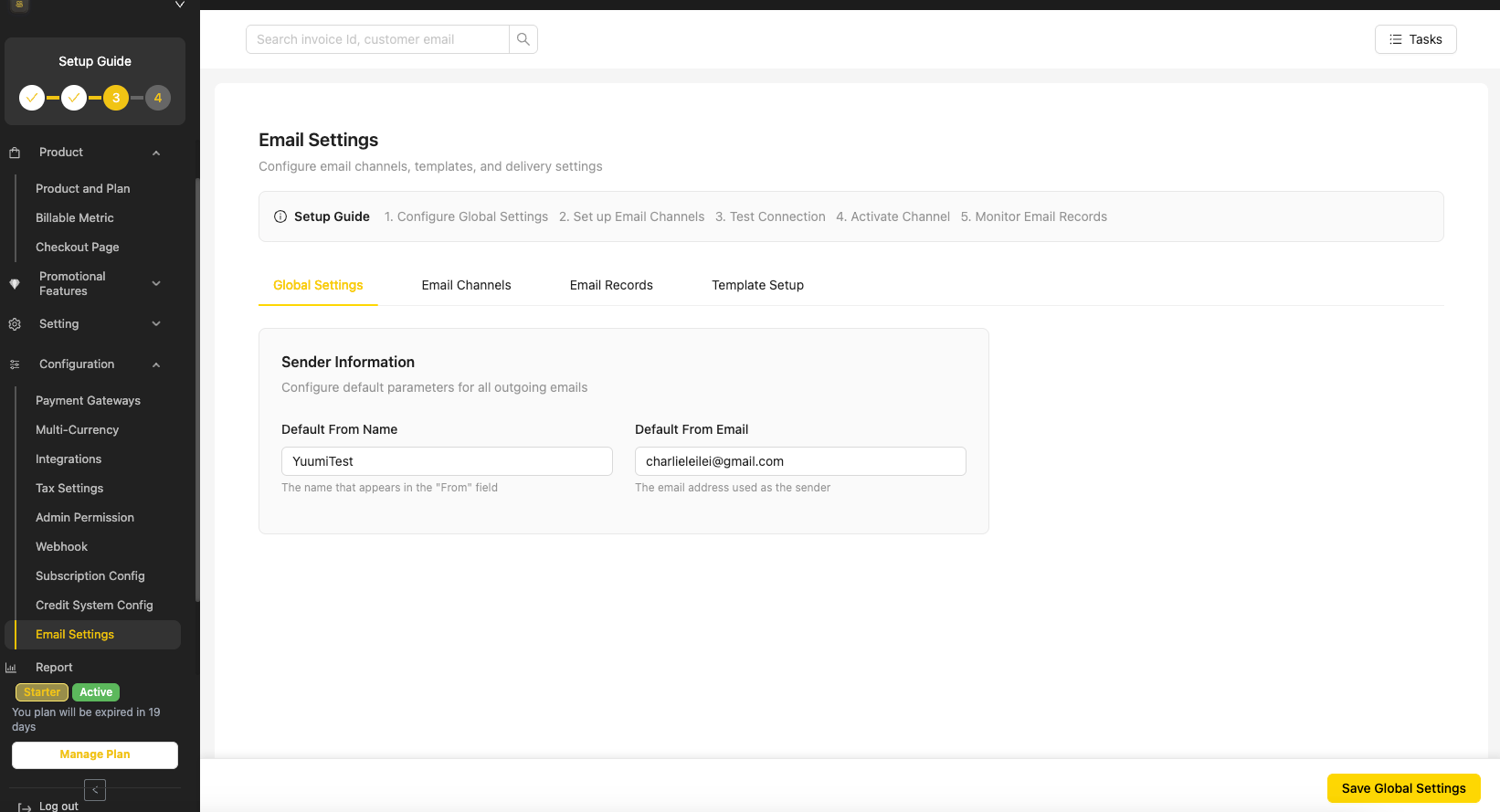
Task: Open Integrations page
Action: point(69,459)
